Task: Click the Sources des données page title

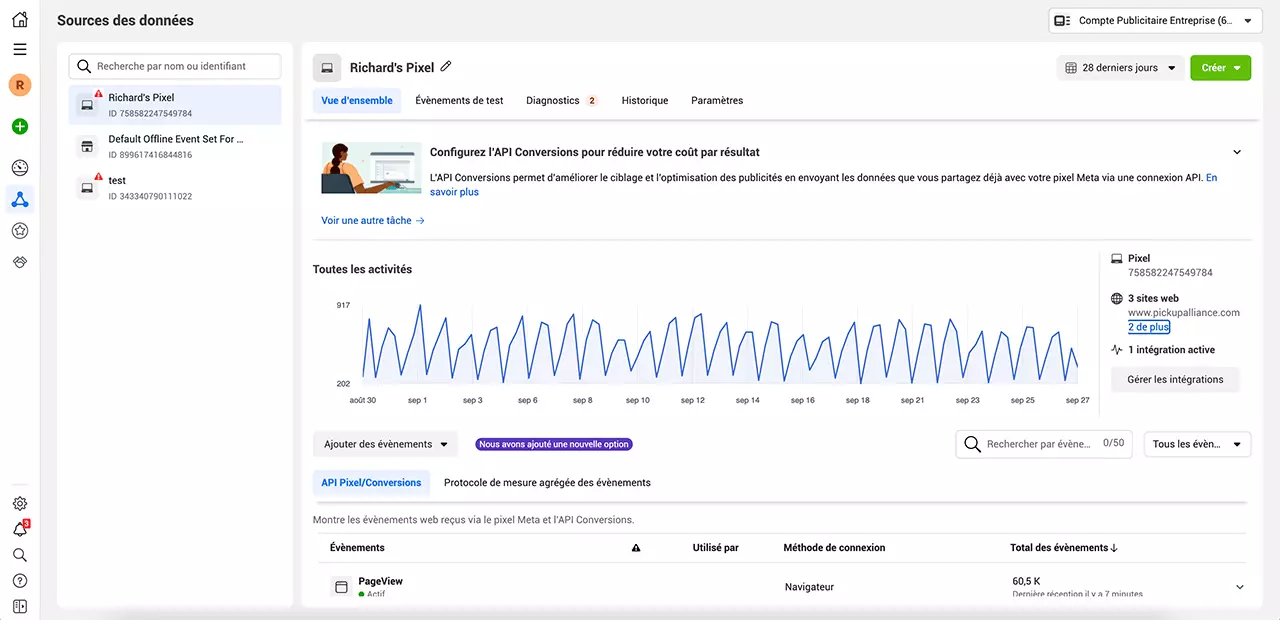Action: click(x=125, y=20)
